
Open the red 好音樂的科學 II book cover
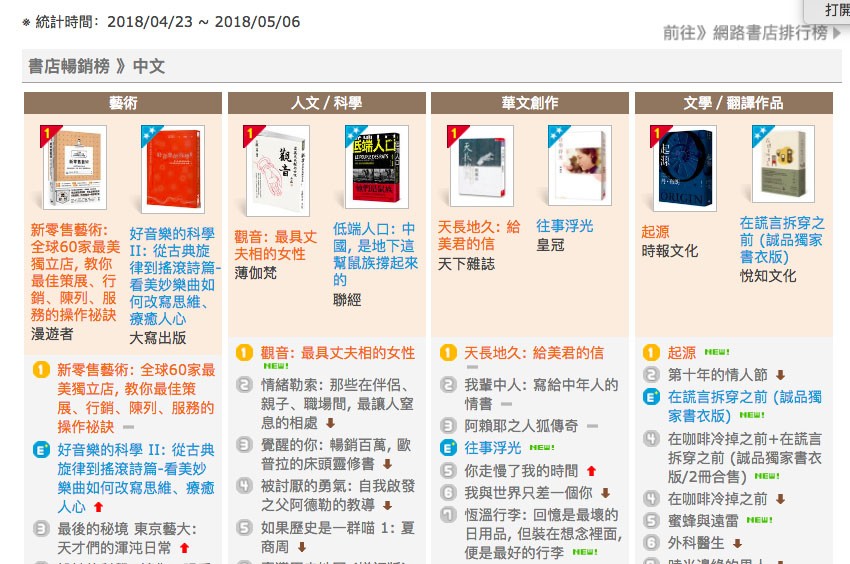coord(173,169)
